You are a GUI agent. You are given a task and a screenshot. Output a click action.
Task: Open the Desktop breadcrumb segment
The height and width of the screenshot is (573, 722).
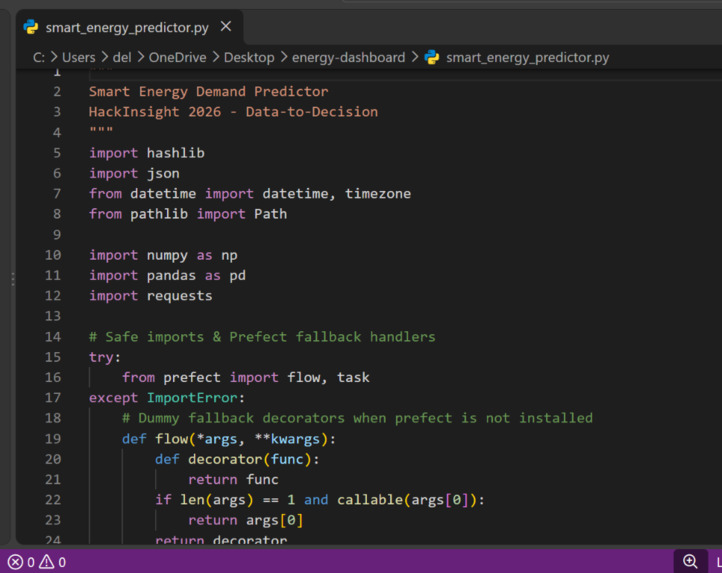coord(249,57)
